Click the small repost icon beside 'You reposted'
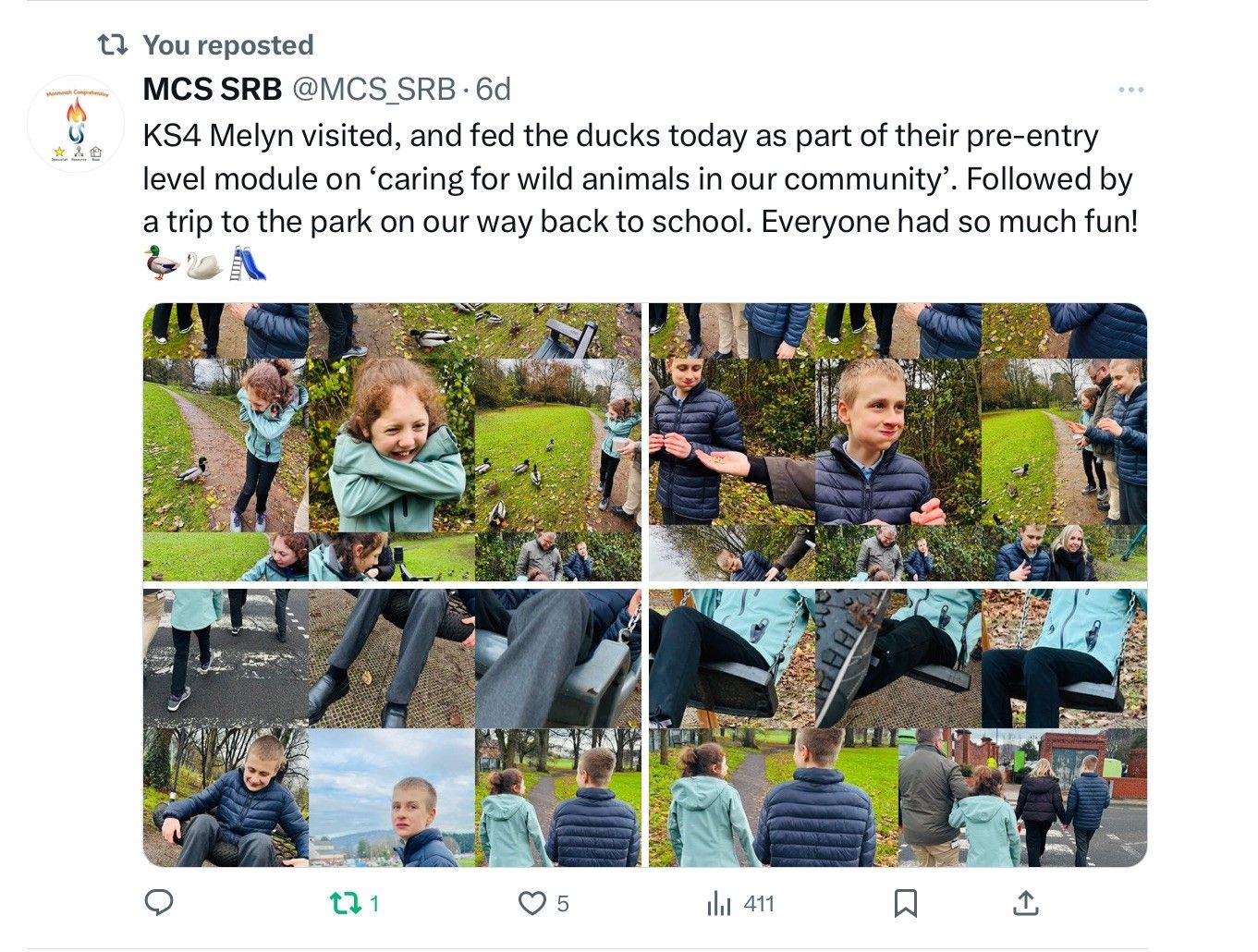The image size is (1258, 952). coord(113,44)
